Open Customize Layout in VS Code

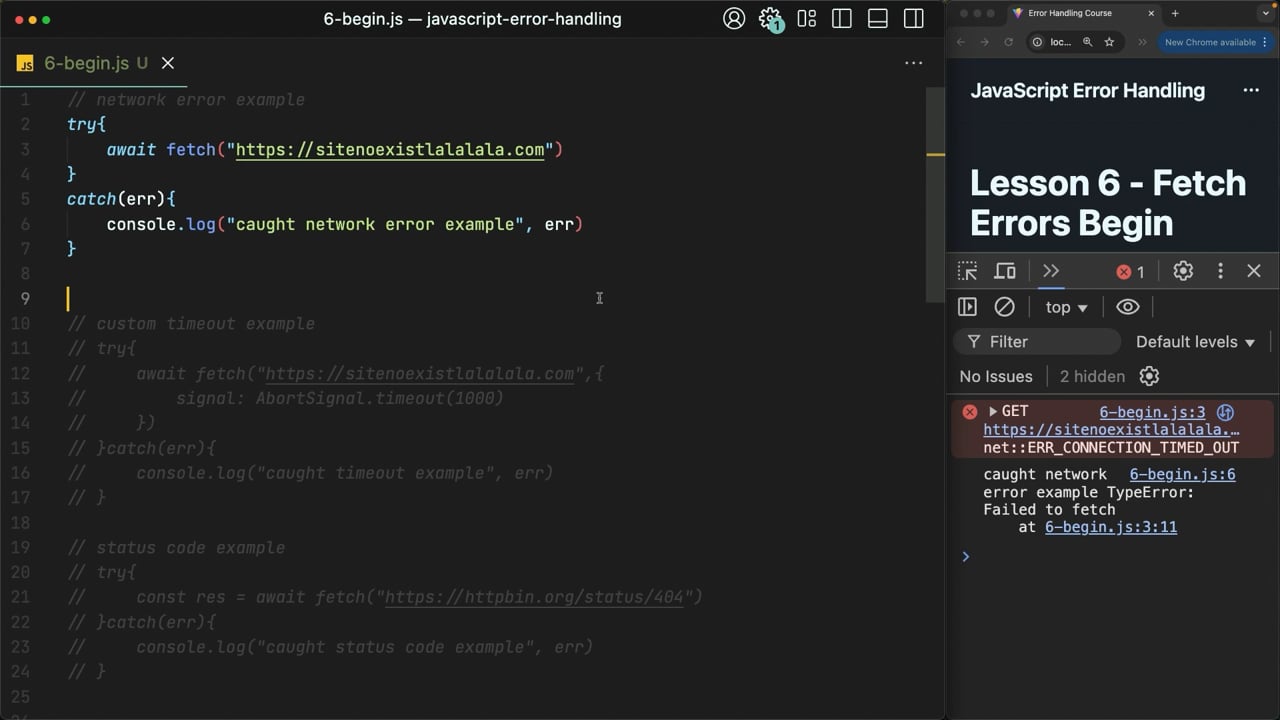tap(806, 19)
